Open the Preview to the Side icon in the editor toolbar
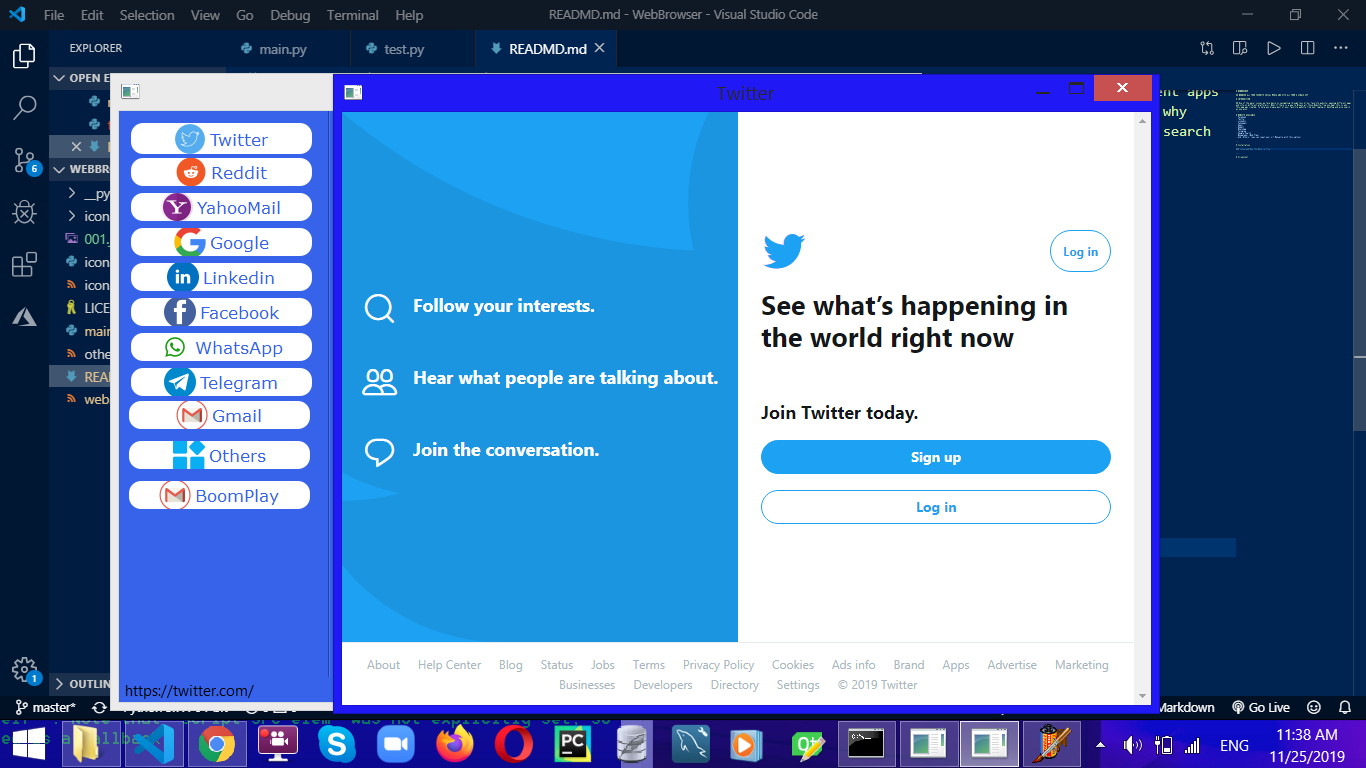Image resolution: width=1366 pixels, height=768 pixels. 1240,48
